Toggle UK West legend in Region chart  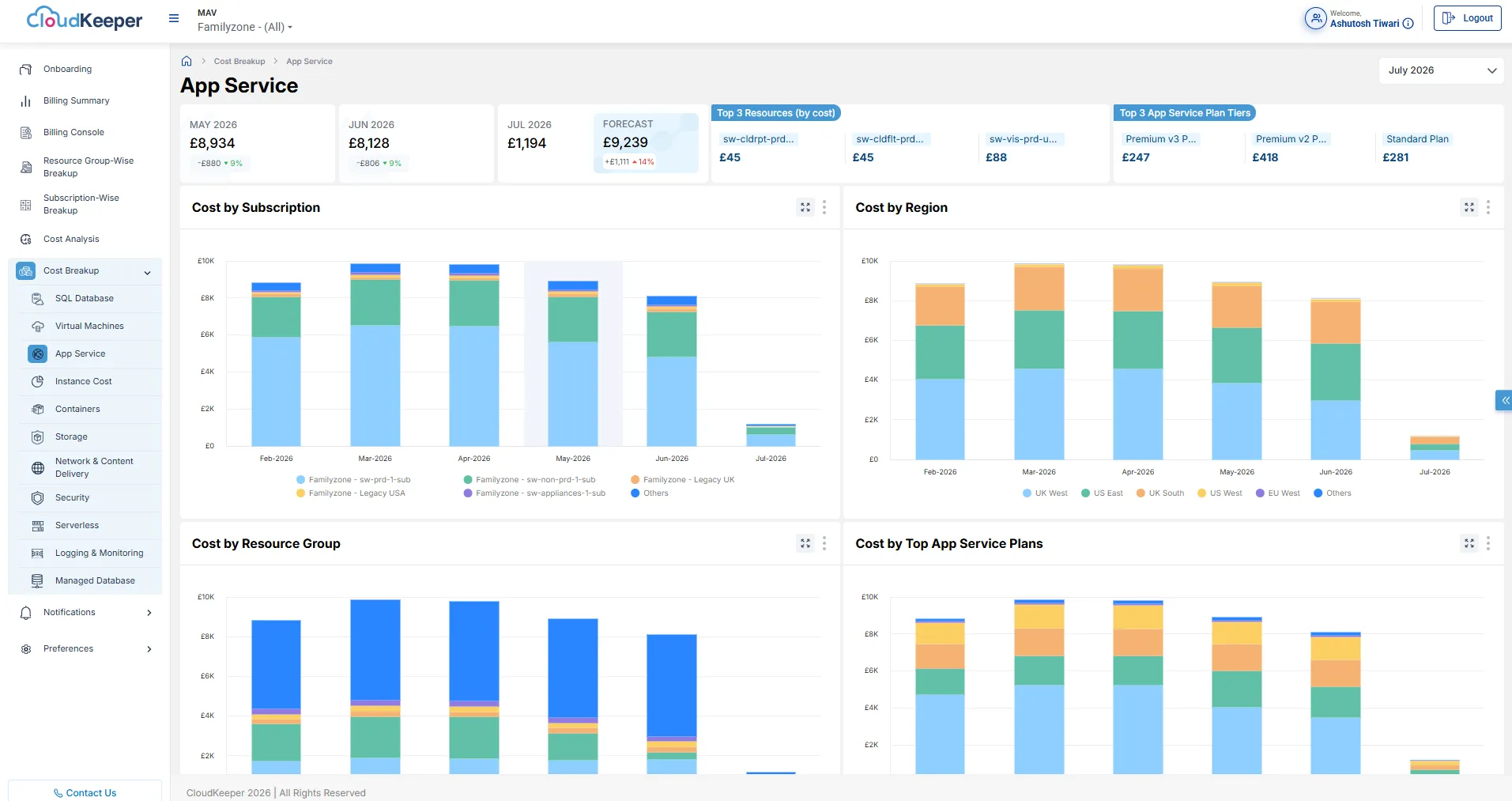tap(1045, 493)
